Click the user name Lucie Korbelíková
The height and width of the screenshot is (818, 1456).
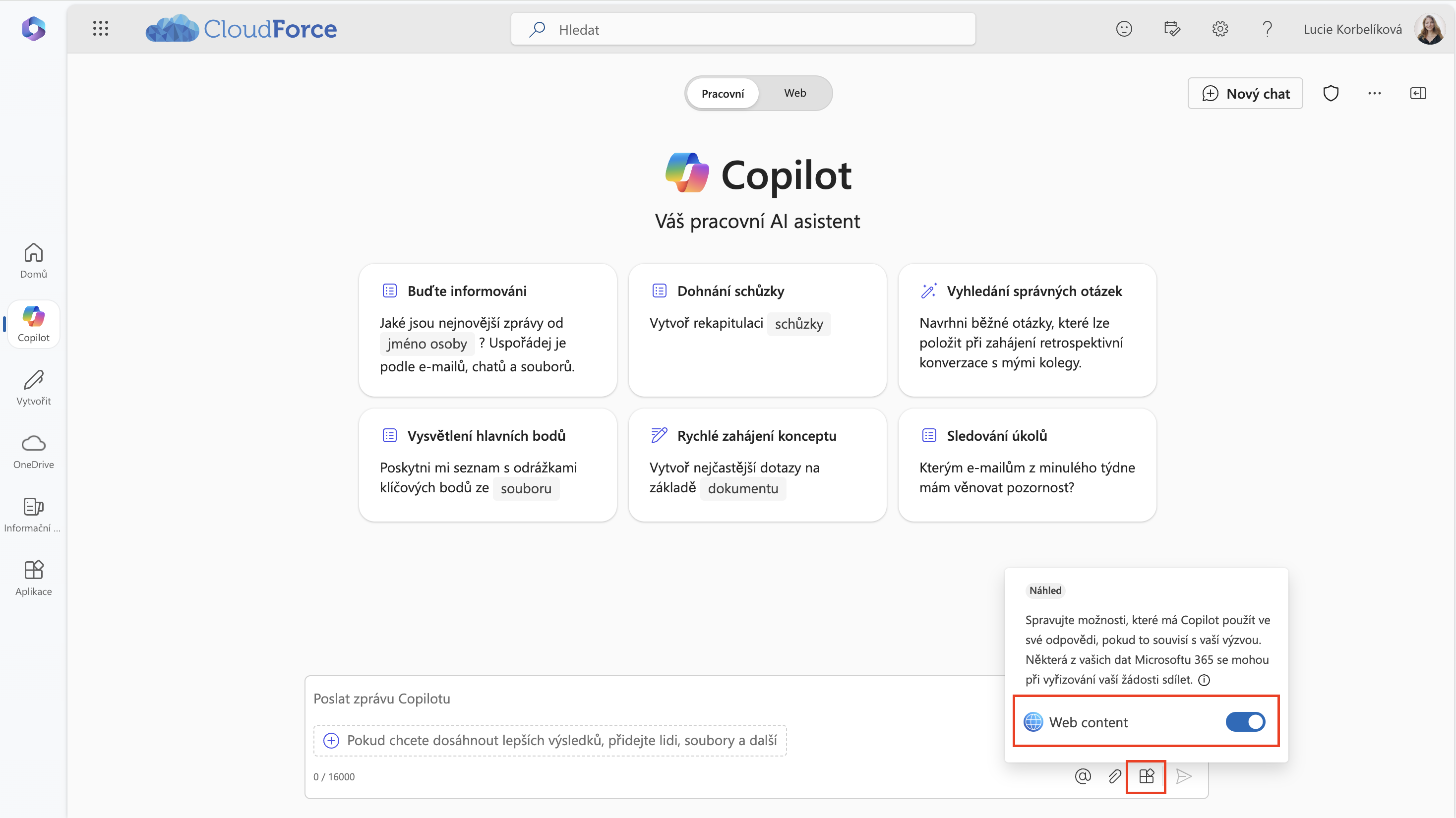pos(1352,29)
